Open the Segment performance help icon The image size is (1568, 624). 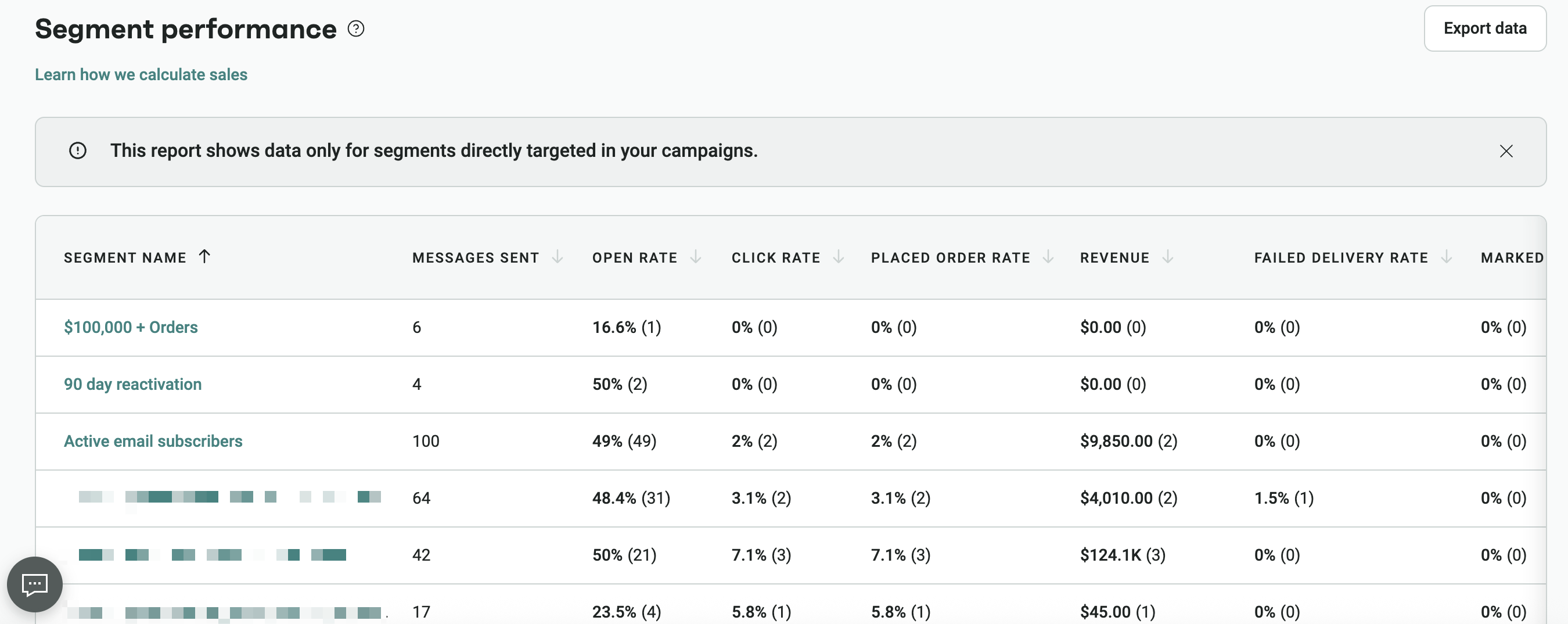point(356,28)
